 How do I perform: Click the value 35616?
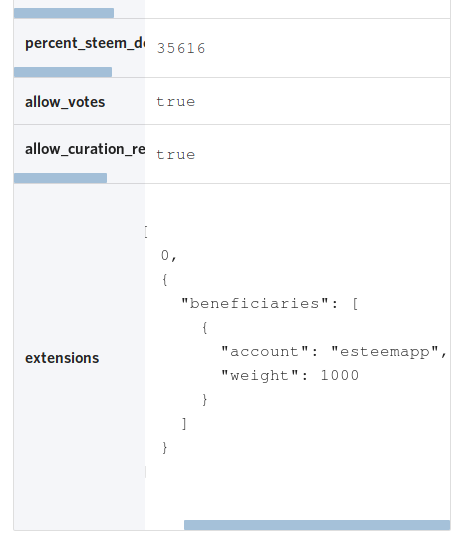click(181, 48)
